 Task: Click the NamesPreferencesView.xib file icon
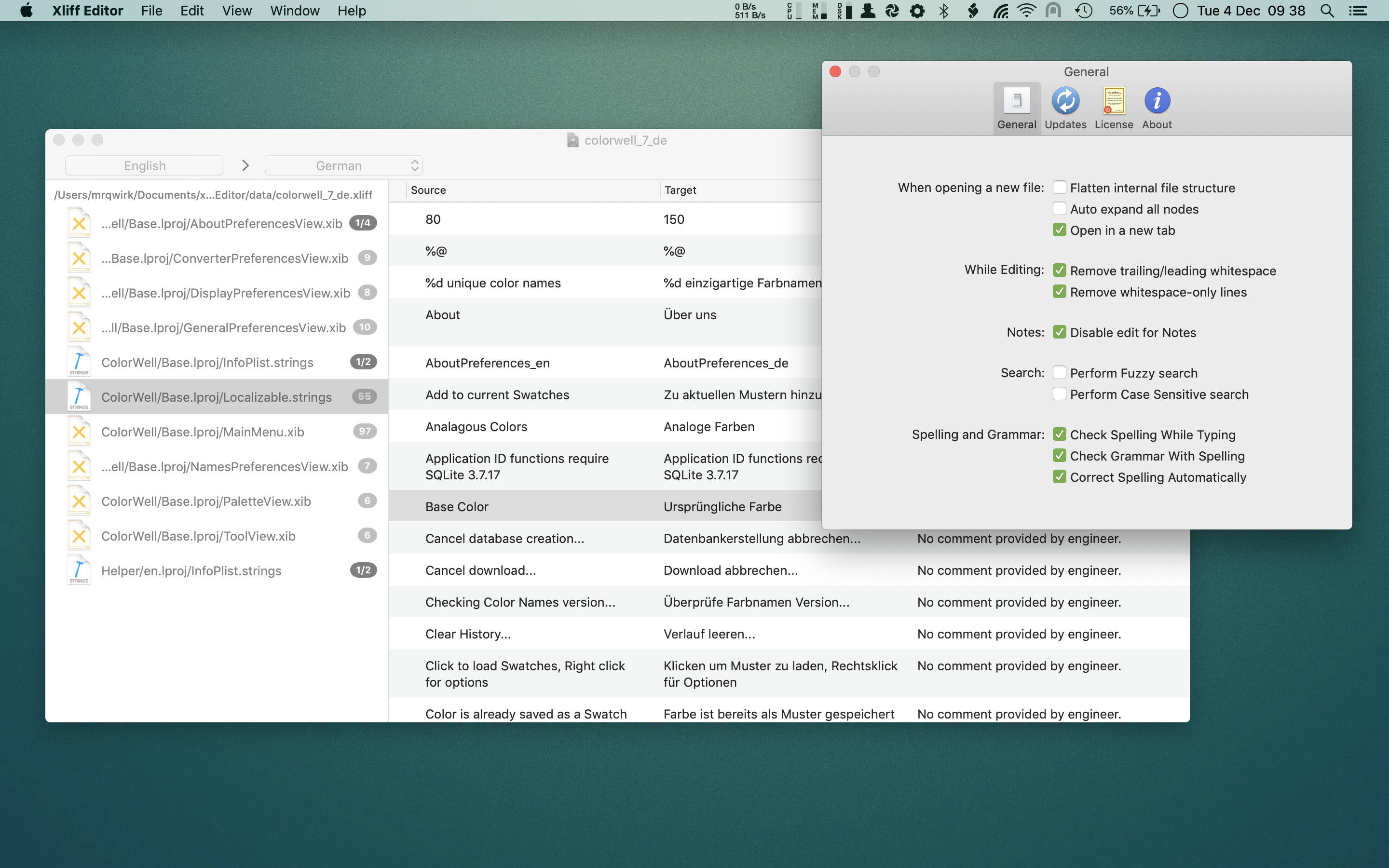pos(79,466)
